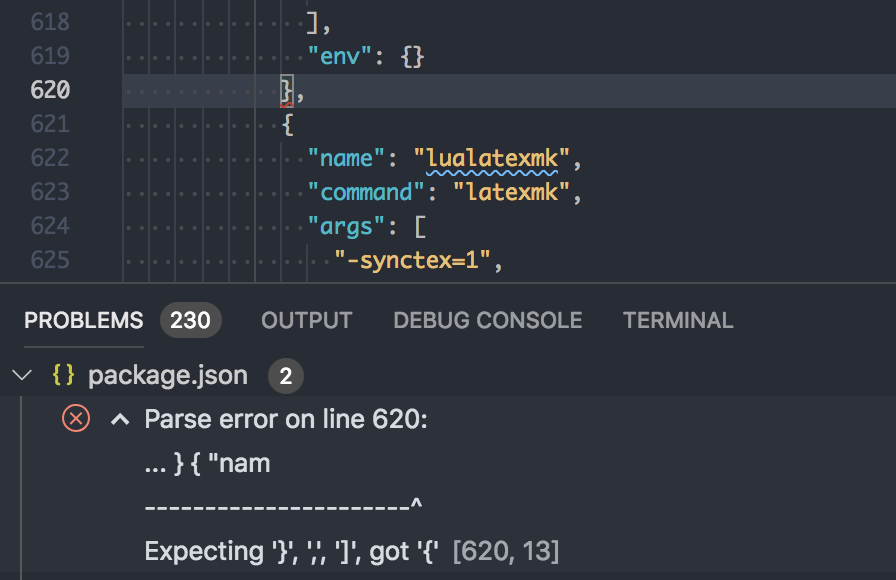Click the red error circle icon

(75, 419)
